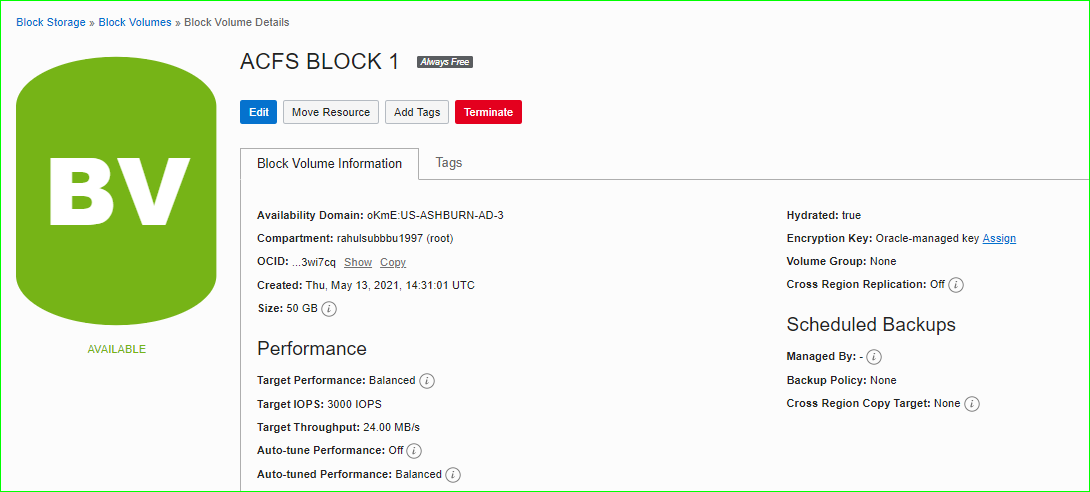Click the red Terminate button
Viewport: 1090px width, 492px height.
pyautogui.click(x=488, y=112)
